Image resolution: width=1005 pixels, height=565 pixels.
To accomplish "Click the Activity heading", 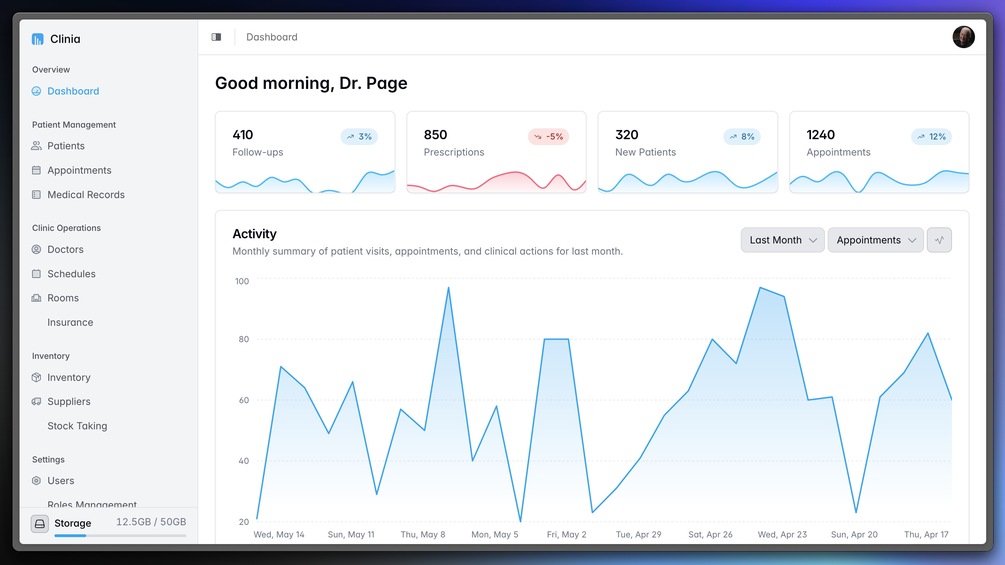I will (x=254, y=234).
